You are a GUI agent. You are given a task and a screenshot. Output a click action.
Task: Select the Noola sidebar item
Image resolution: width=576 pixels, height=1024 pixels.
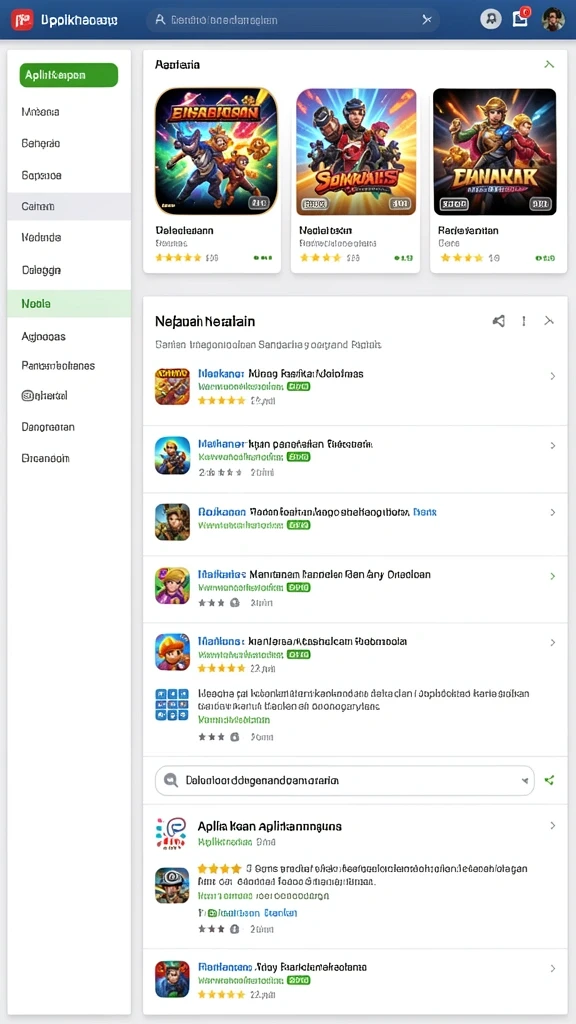(x=69, y=304)
